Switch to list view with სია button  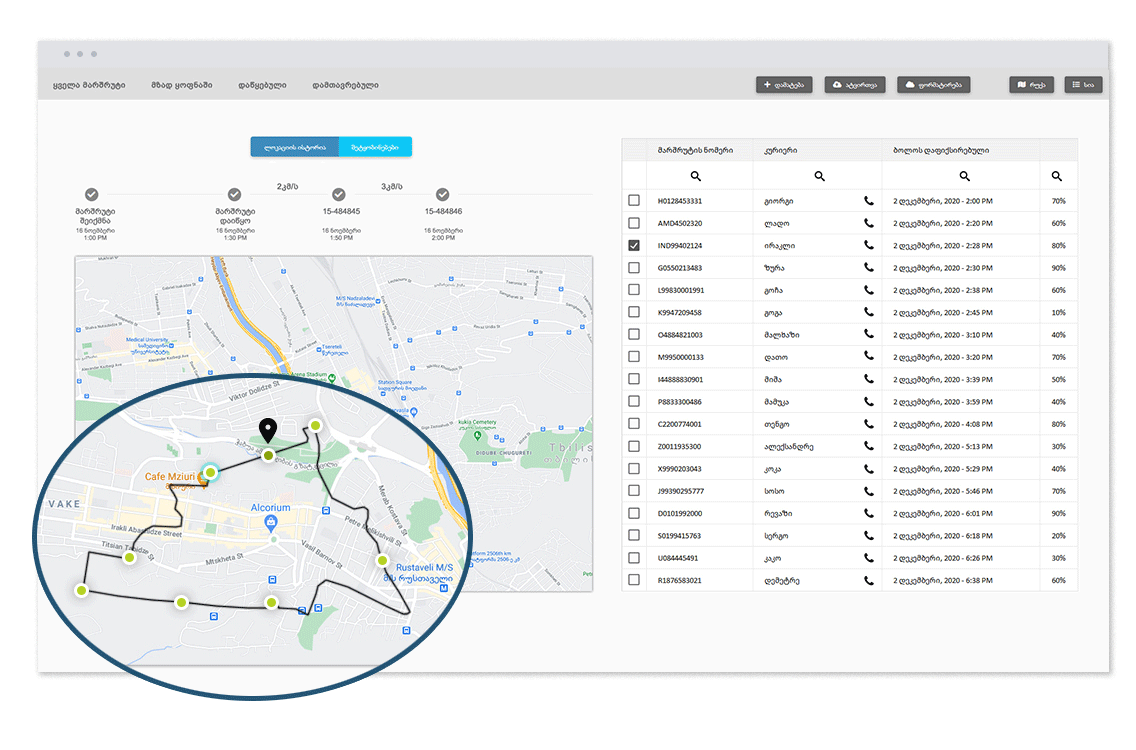click(1083, 85)
